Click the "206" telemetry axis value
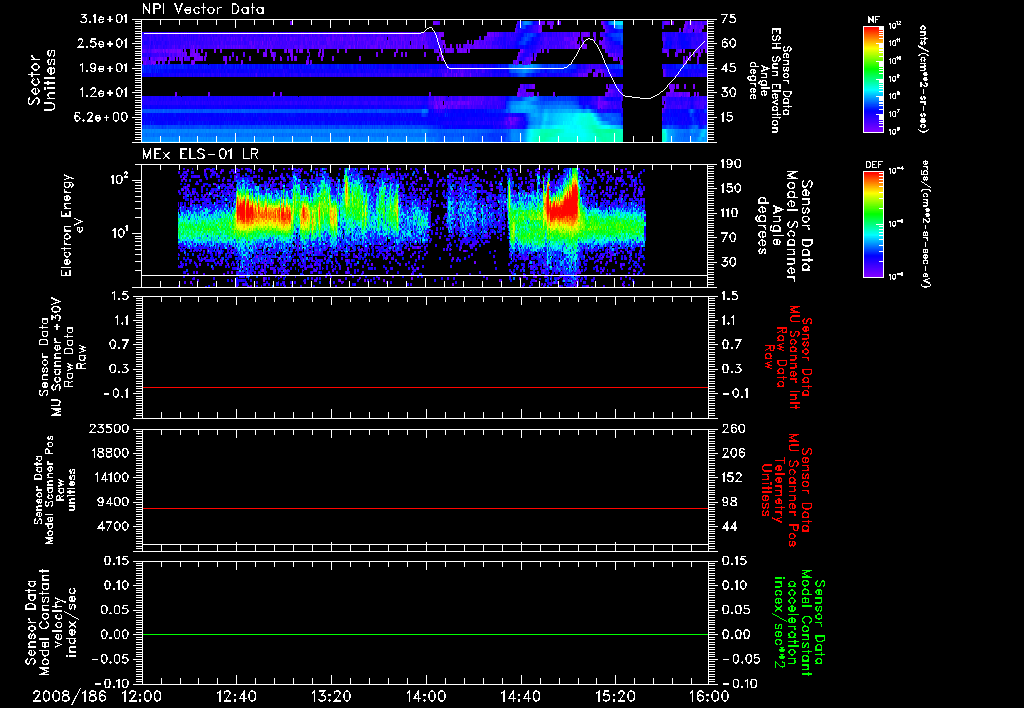The width and height of the screenshot is (1024, 708). pos(731,453)
